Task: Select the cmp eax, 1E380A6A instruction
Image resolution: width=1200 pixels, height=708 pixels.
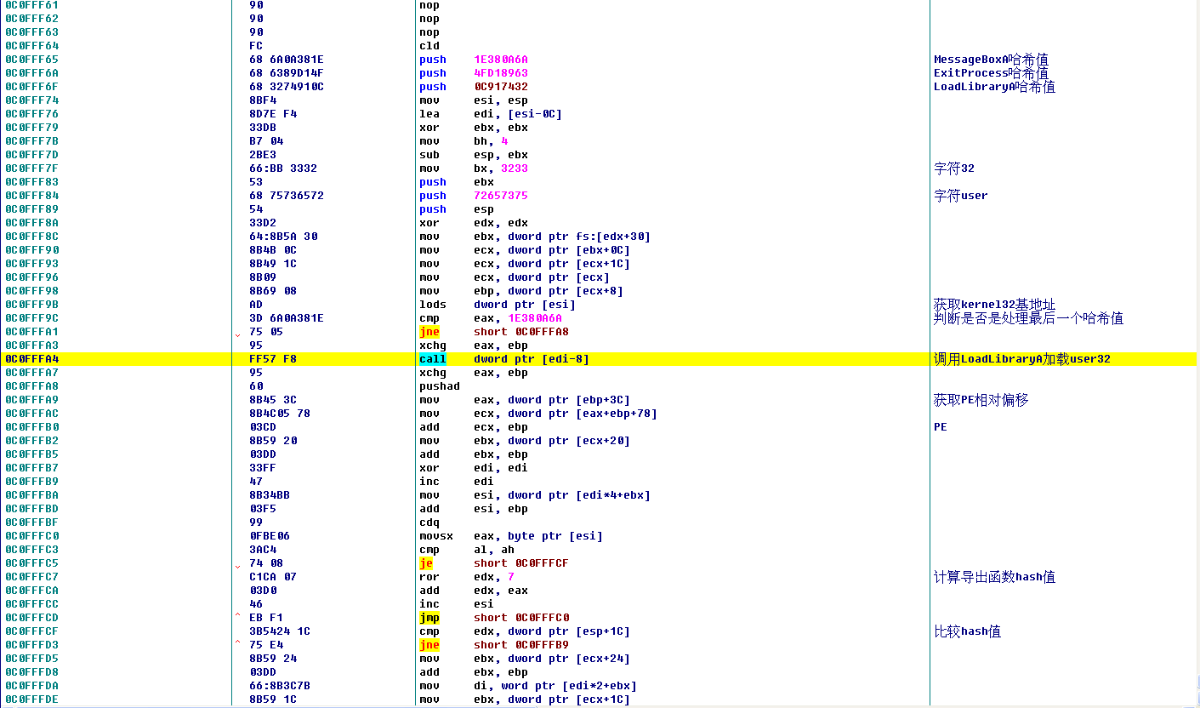Action: click(491, 318)
